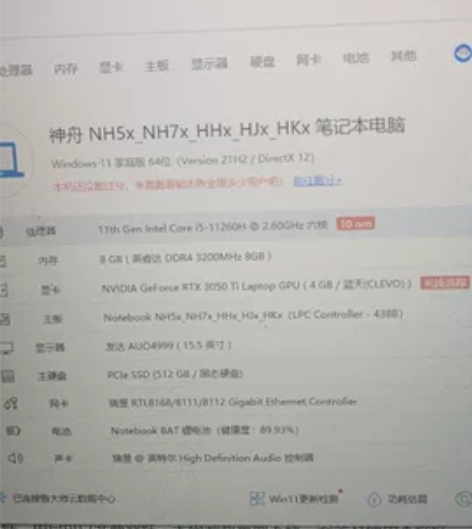Click the red score notice text
Image resolution: width=472 pixels, height=529 pixels.
click(x=168, y=184)
